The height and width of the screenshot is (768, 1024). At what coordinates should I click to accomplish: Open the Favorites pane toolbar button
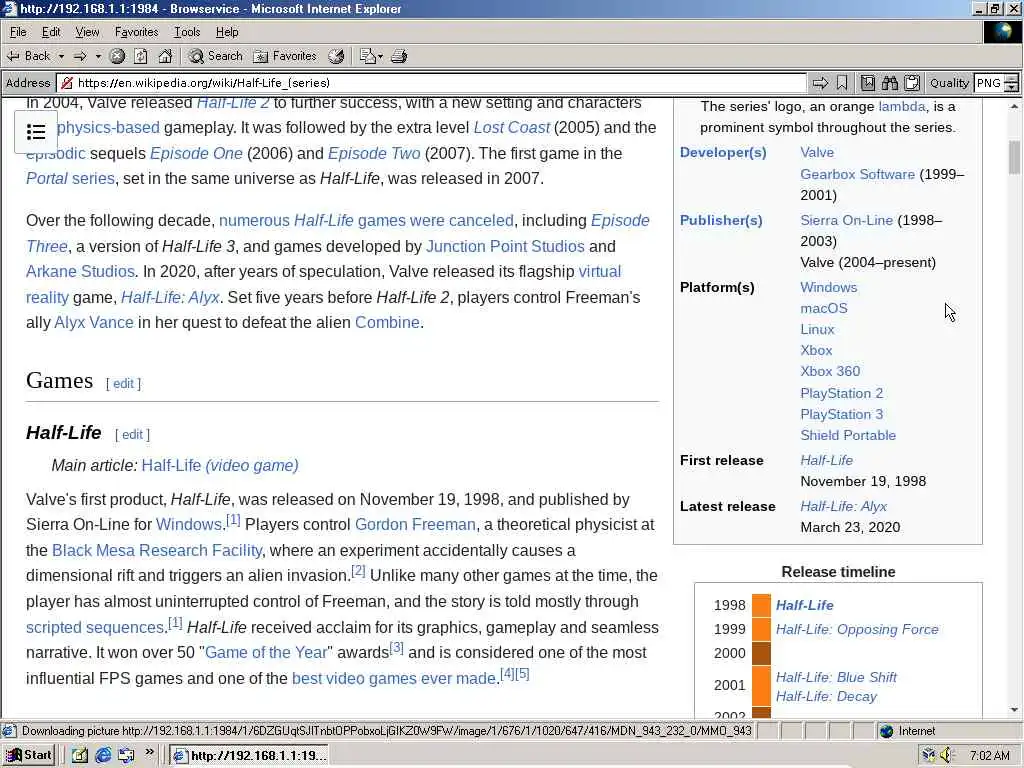click(x=285, y=56)
